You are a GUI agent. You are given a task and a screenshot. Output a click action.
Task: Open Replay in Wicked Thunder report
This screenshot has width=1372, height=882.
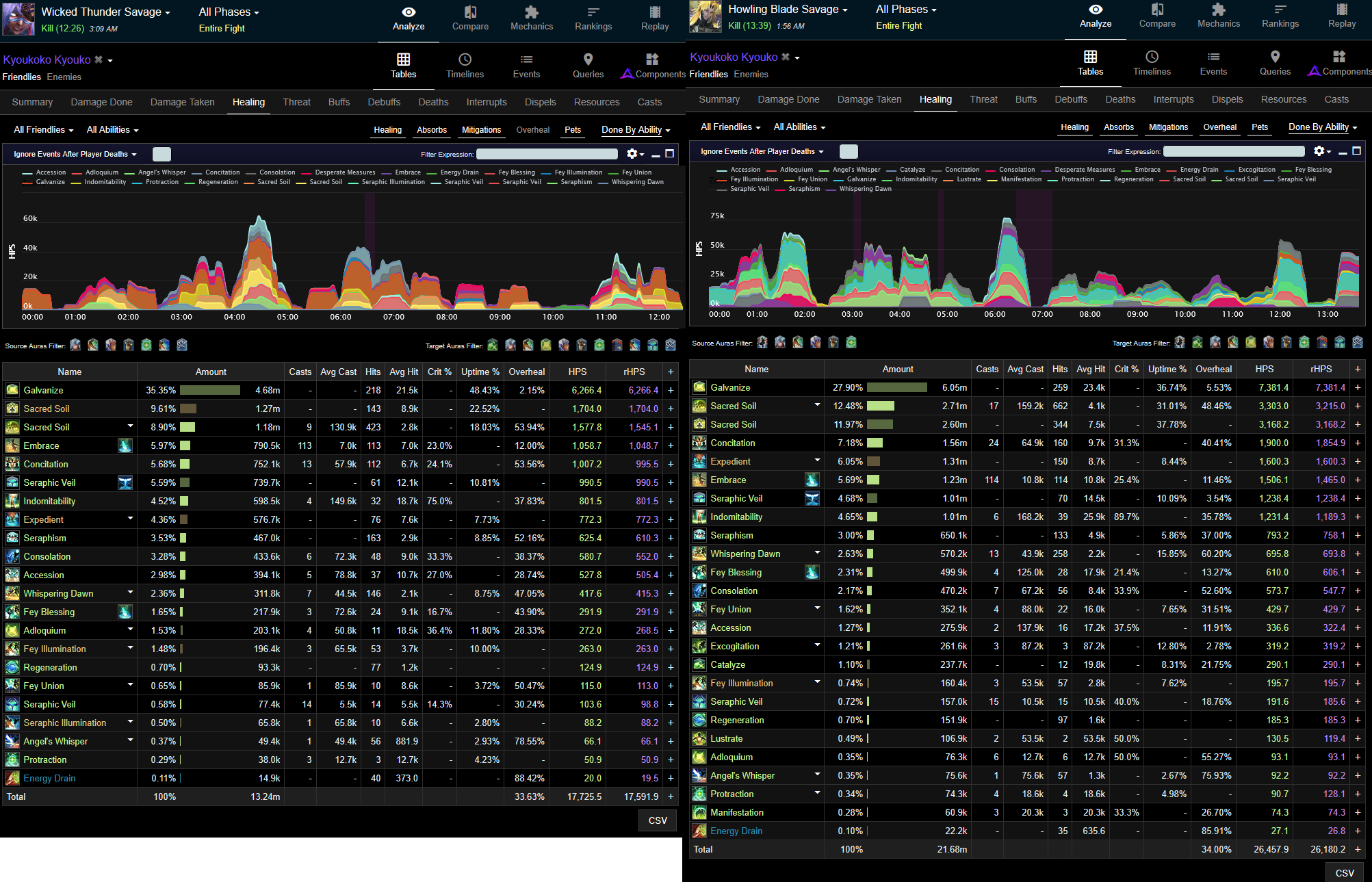[x=655, y=18]
